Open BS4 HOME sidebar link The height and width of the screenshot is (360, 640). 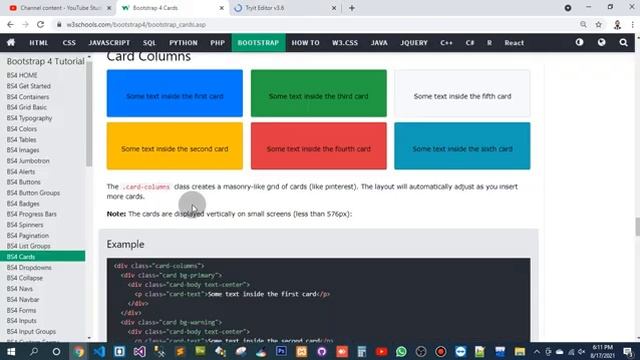[22, 75]
